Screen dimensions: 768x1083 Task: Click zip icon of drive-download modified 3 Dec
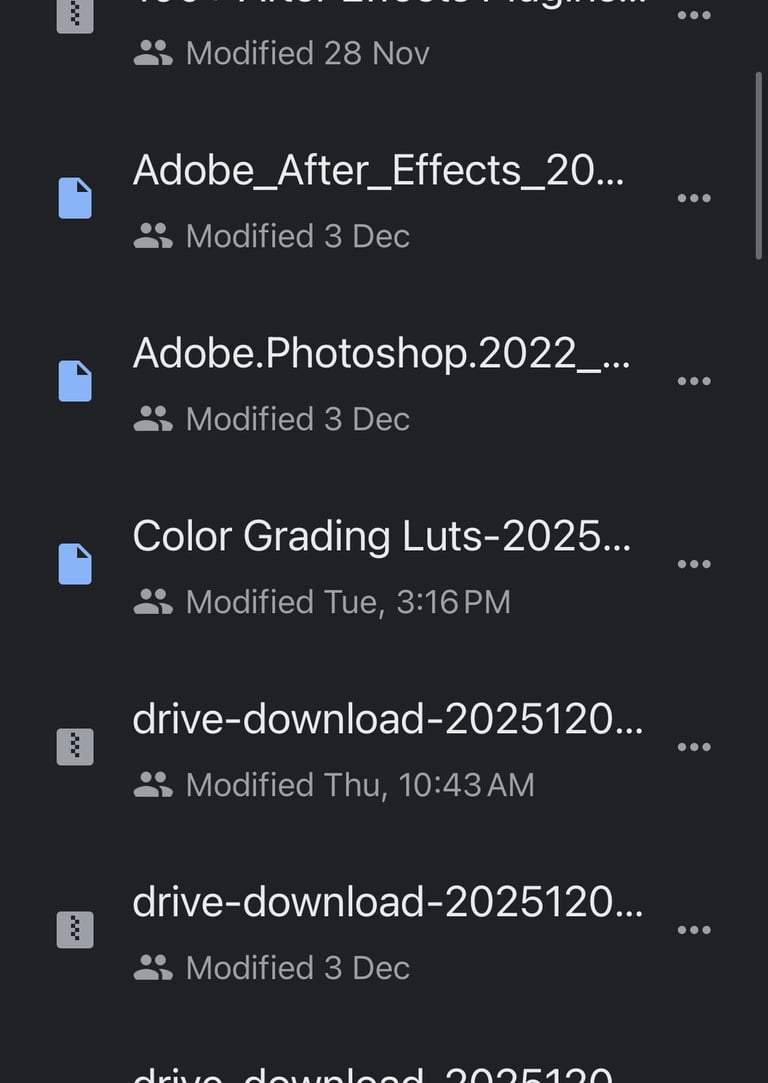click(75, 930)
